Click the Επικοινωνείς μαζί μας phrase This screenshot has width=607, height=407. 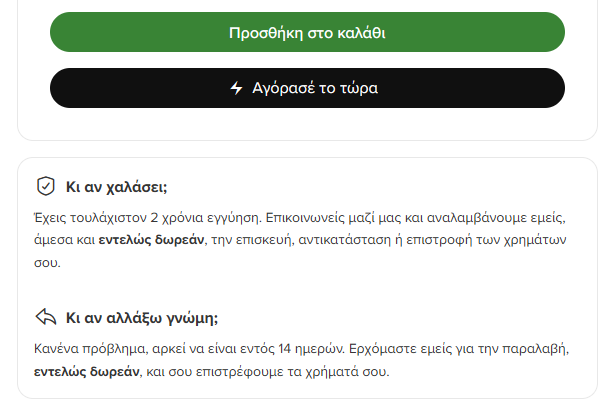tap(333, 218)
